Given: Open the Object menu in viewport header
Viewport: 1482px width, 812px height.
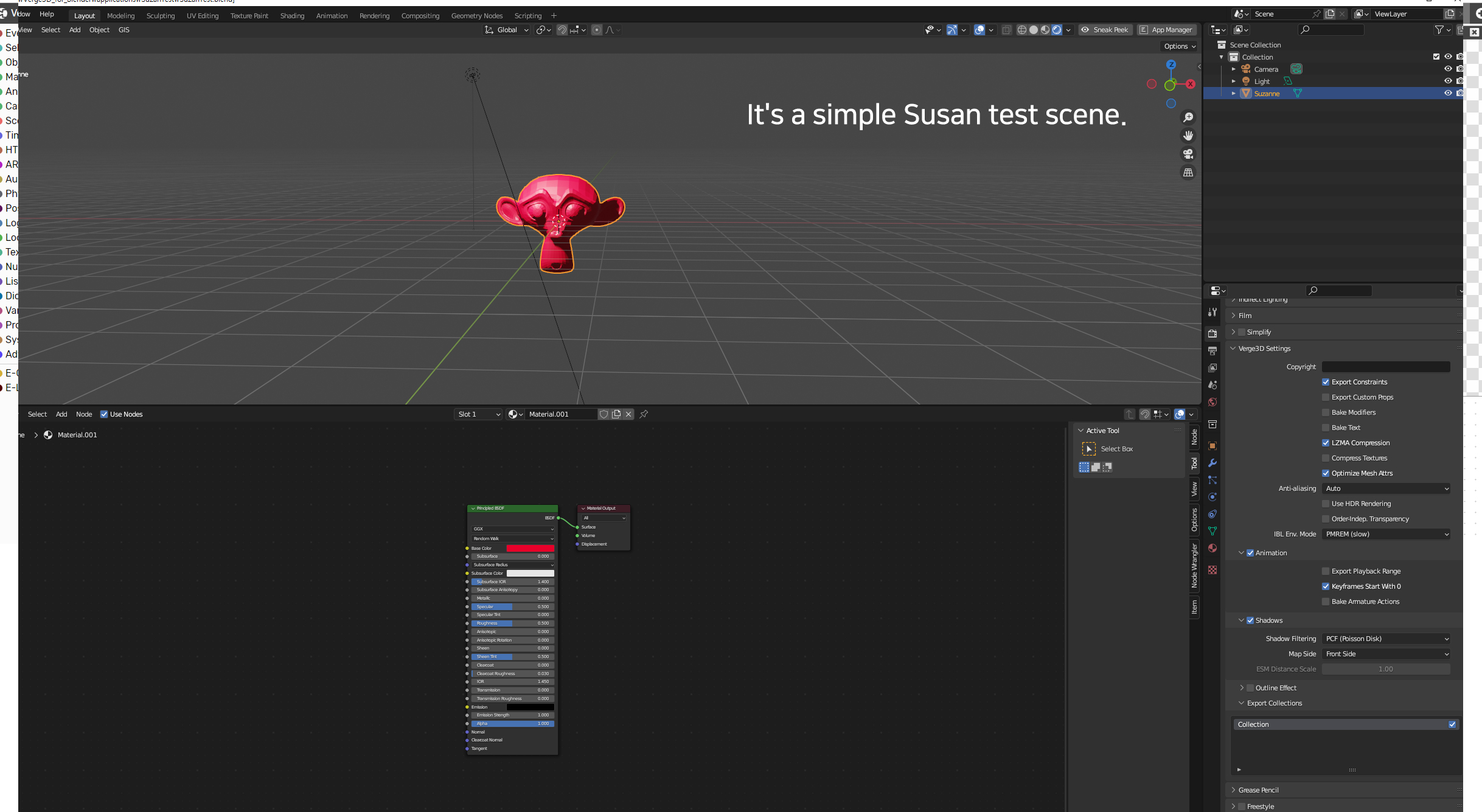Looking at the screenshot, I should pos(99,30).
